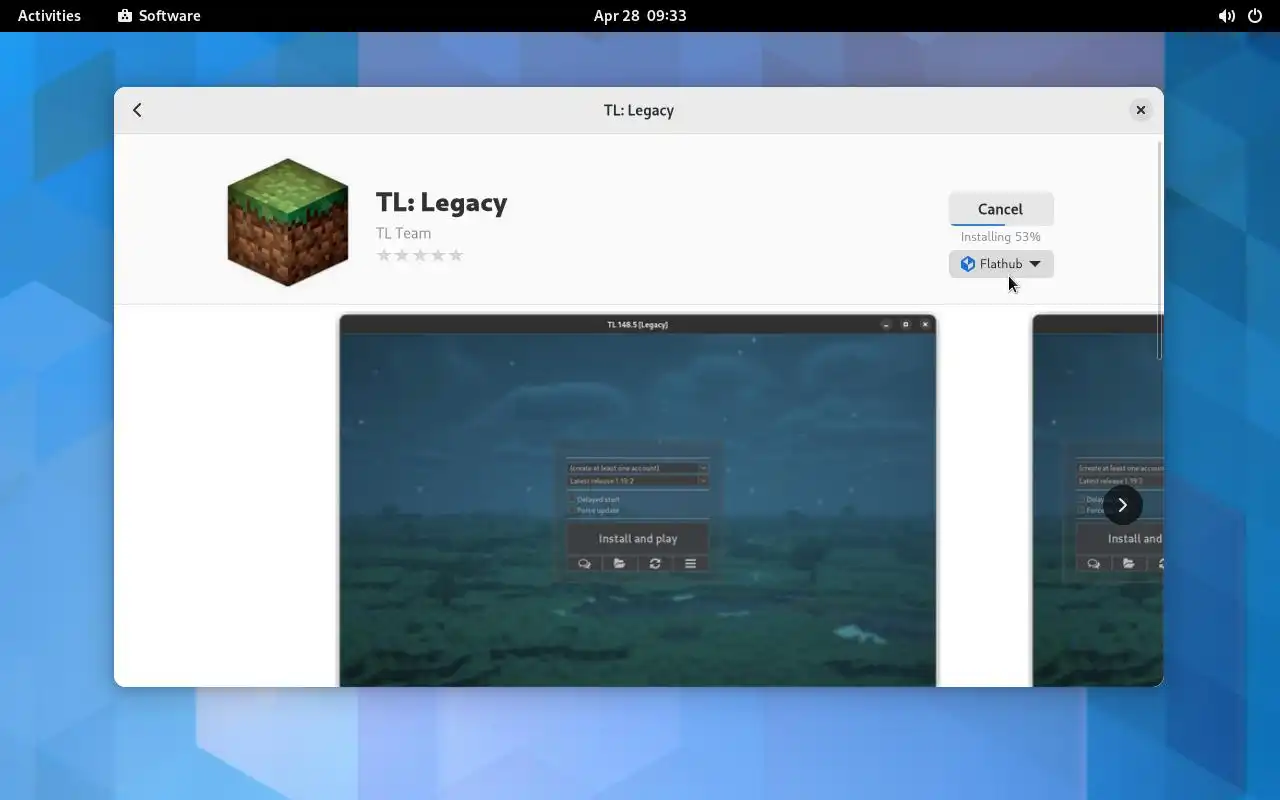Click the TL: Legacy app title heading

[x=441, y=202]
